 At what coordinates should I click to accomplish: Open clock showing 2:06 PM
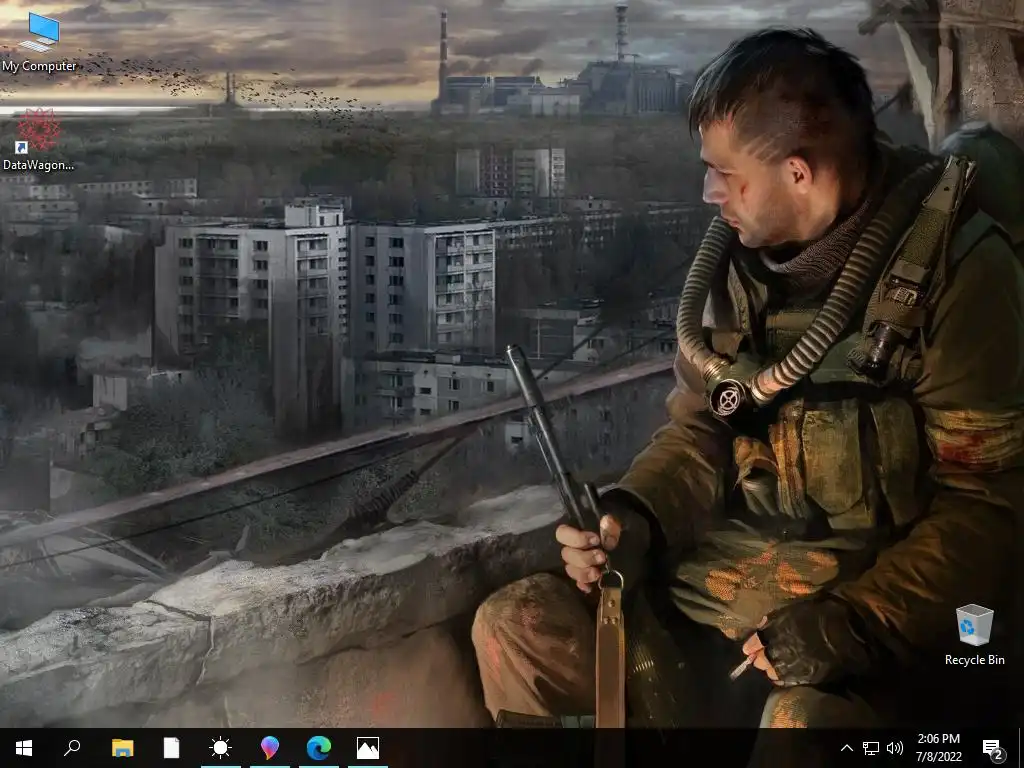[938, 748]
